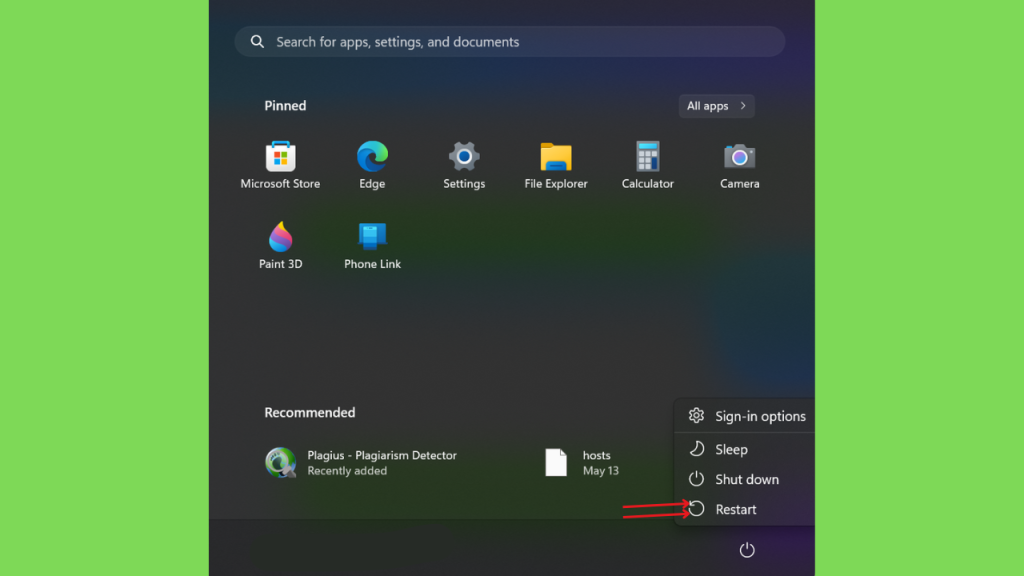Expand All apps list via chevron
The height and width of the screenshot is (576, 1024).
point(743,106)
